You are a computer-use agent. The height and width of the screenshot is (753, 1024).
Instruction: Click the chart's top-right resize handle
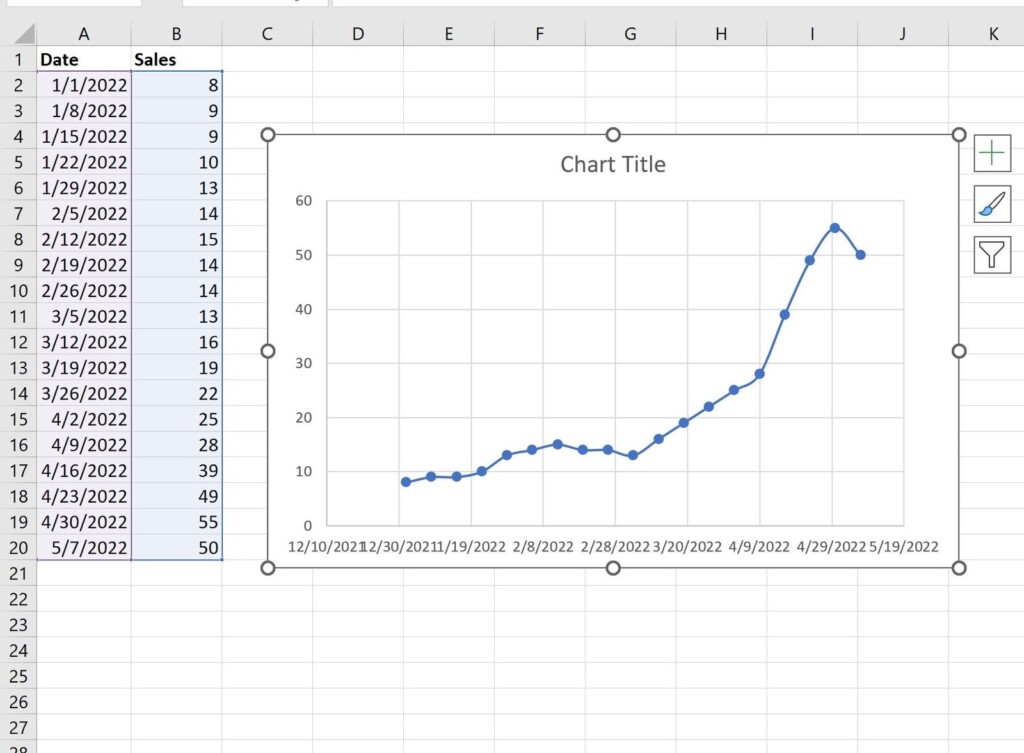pos(959,135)
